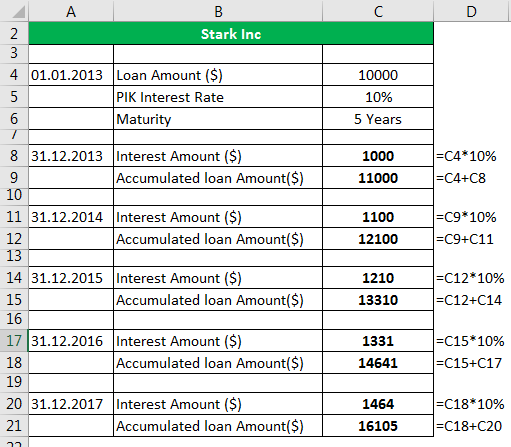Click row header 2
Image resolution: width=511 pixels, height=447 pixels.
click(x=14, y=34)
